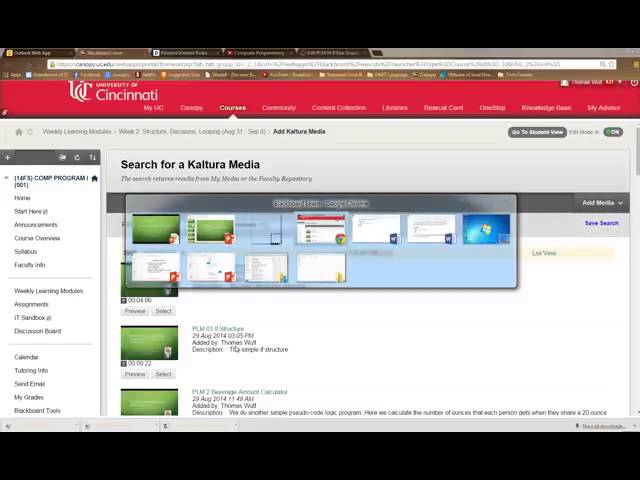The image size is (640, 480).
Task: Open the Canopy tab
Action: click(191, 108)
